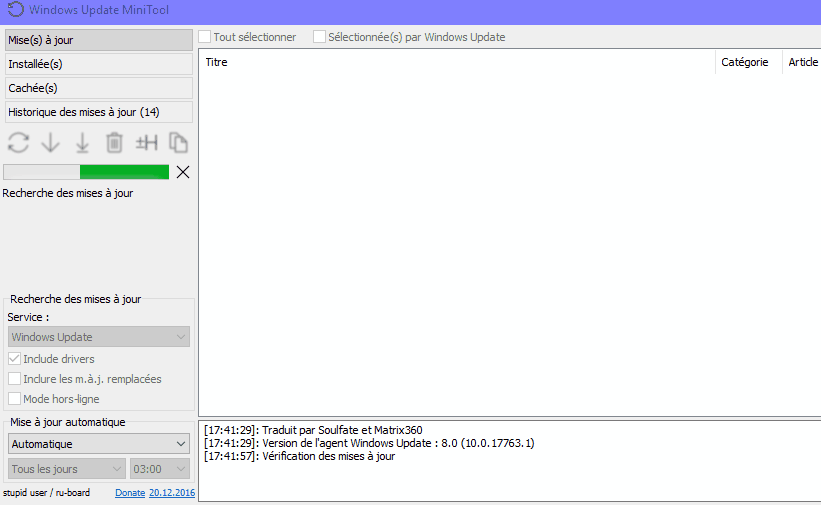The image size is (821, 505).
Task: Click the refresh check-for-updates icon
Action: tap(18, 142)
